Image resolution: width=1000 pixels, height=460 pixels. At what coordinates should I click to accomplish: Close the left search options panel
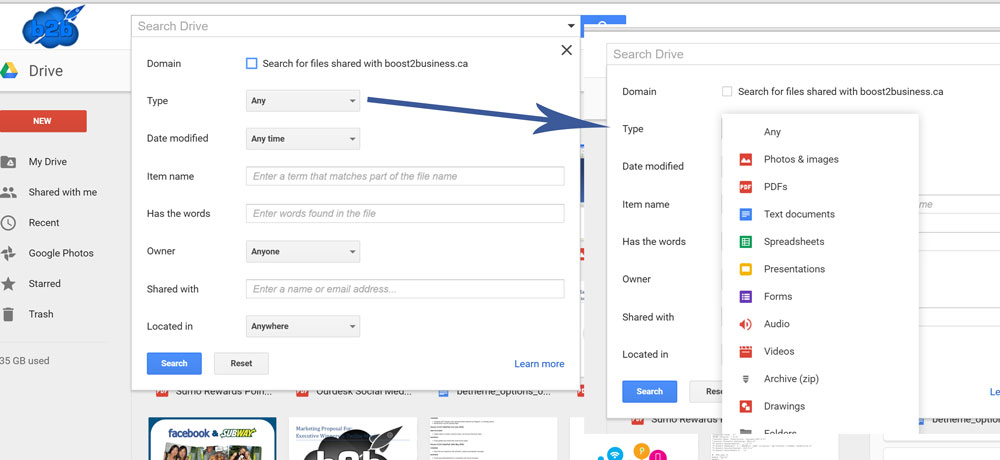(566, 50)
